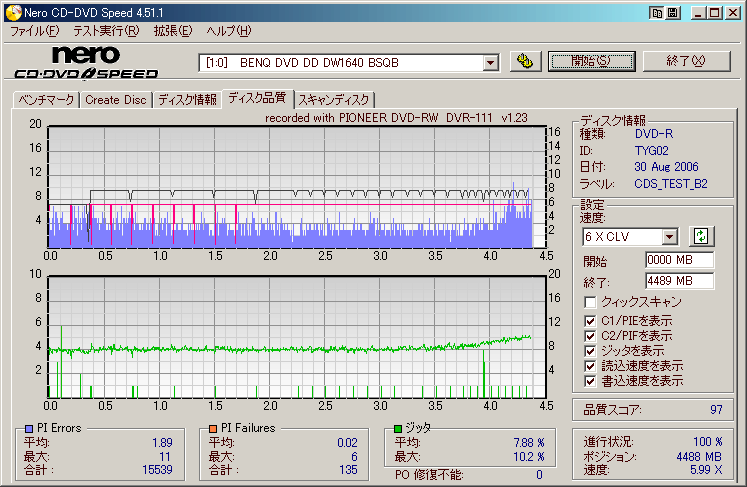Switch to the Create Disc tab
747x487 pixels.
tap(116, 100)
